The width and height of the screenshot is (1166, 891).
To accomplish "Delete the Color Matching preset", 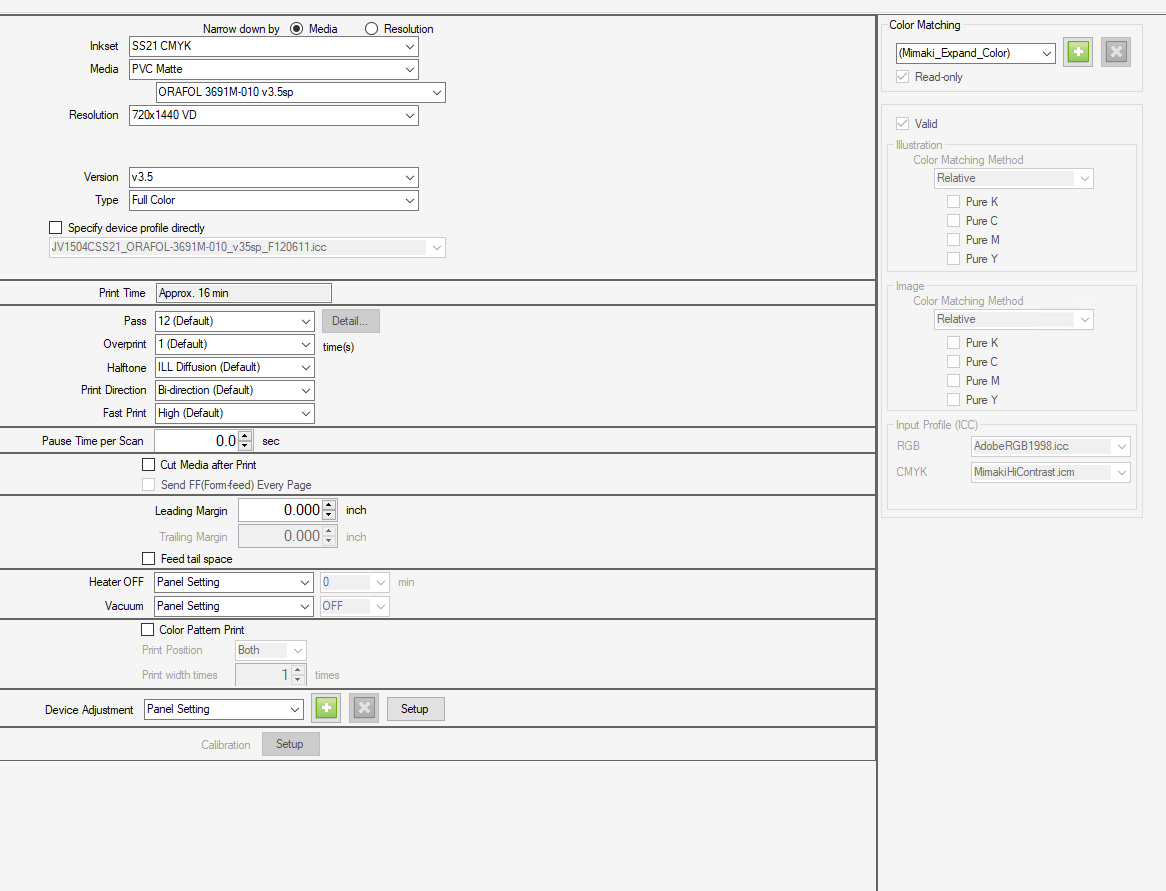I will tap(1115, 52).
